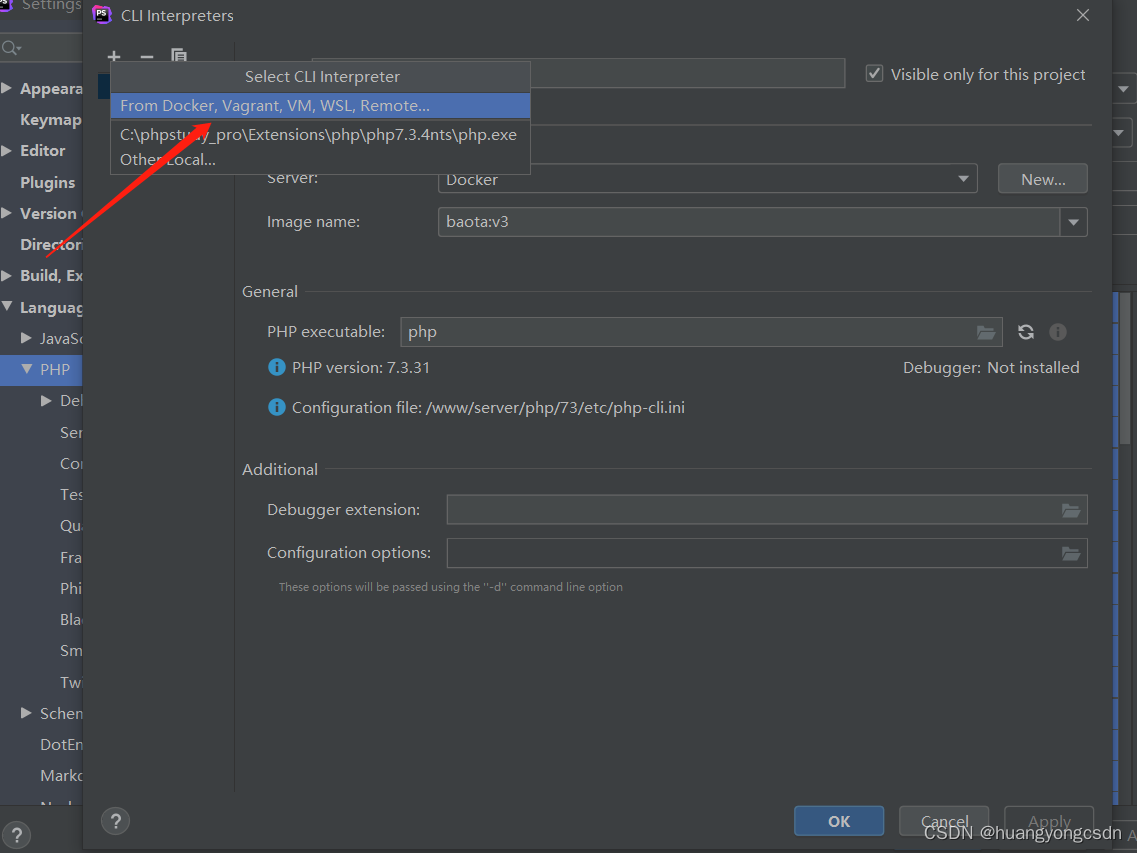The image size is (1137, 853).
Task: Browse folder for Configuration options
Action: 1071,554
